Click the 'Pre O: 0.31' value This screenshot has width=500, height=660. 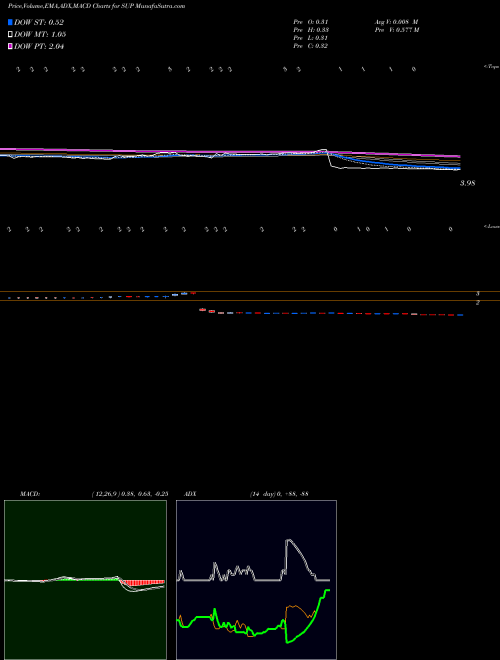tap(311, 22)
